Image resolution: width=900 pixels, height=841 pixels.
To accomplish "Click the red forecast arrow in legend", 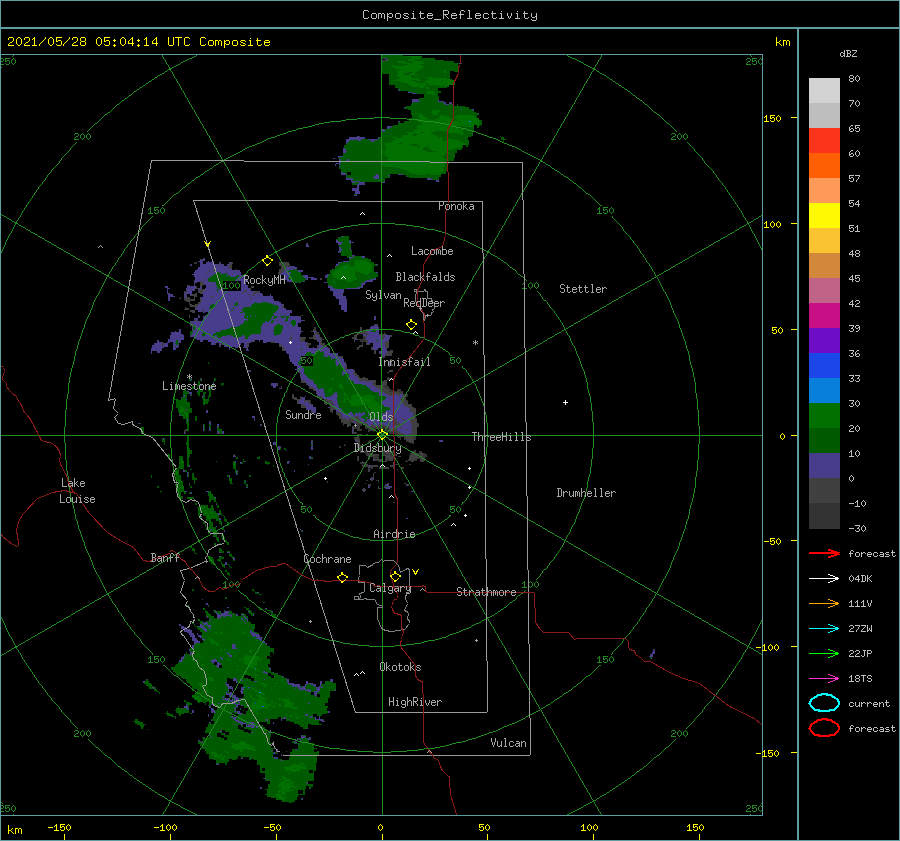I will 824,553.
